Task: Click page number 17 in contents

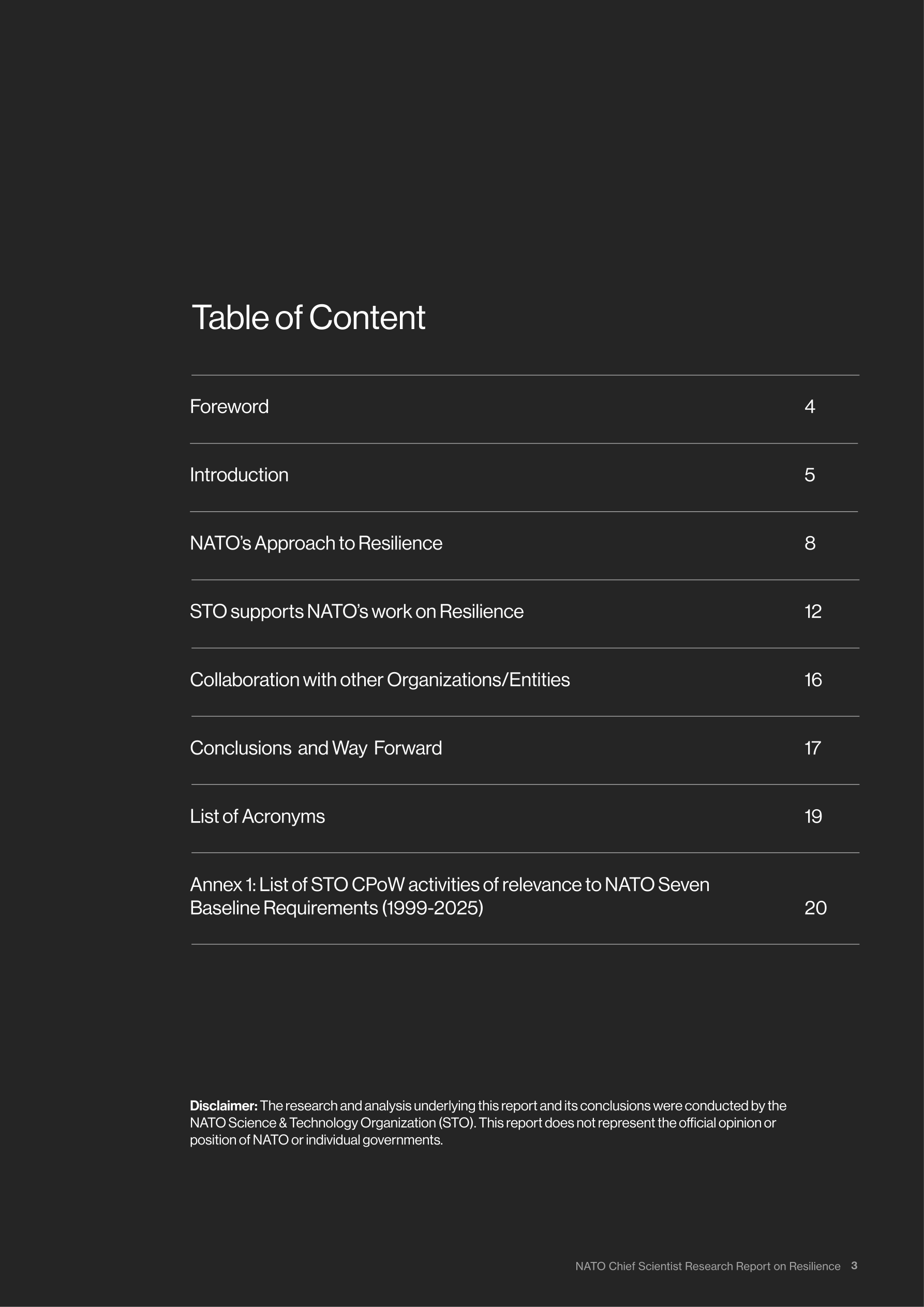Action: pos(812,748)
